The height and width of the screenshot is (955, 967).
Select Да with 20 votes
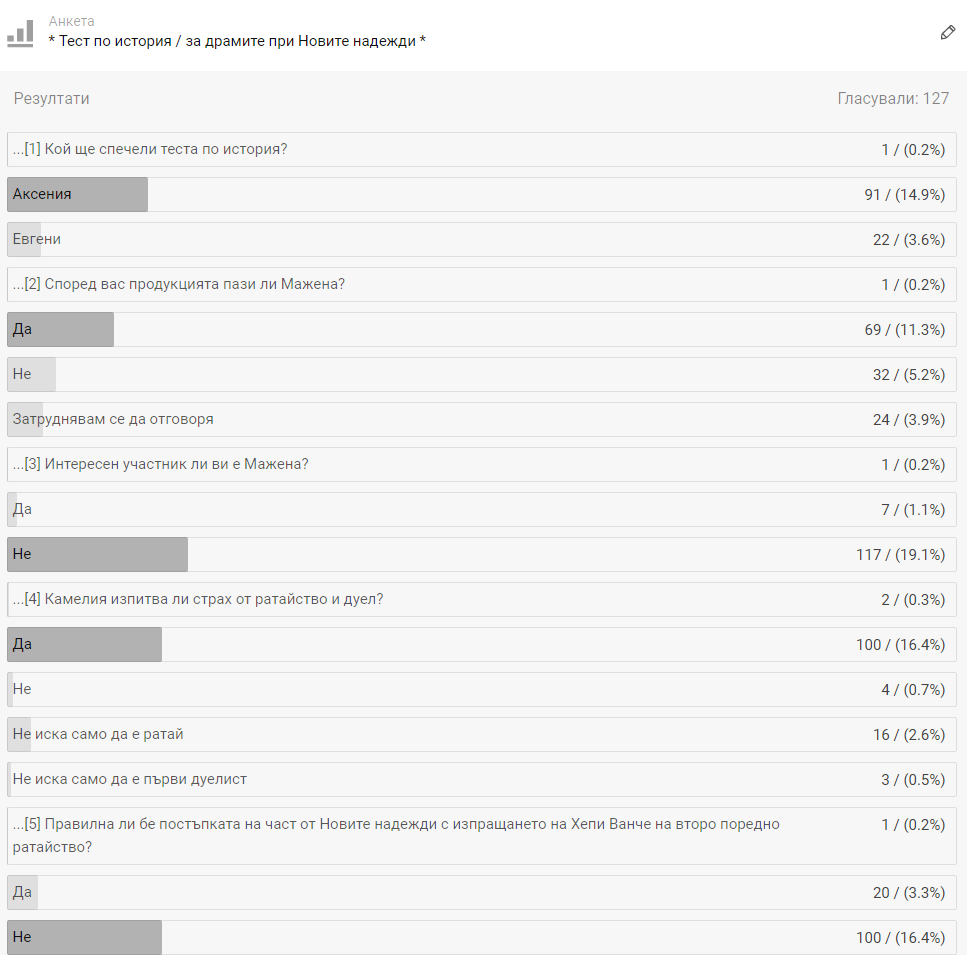482,892
